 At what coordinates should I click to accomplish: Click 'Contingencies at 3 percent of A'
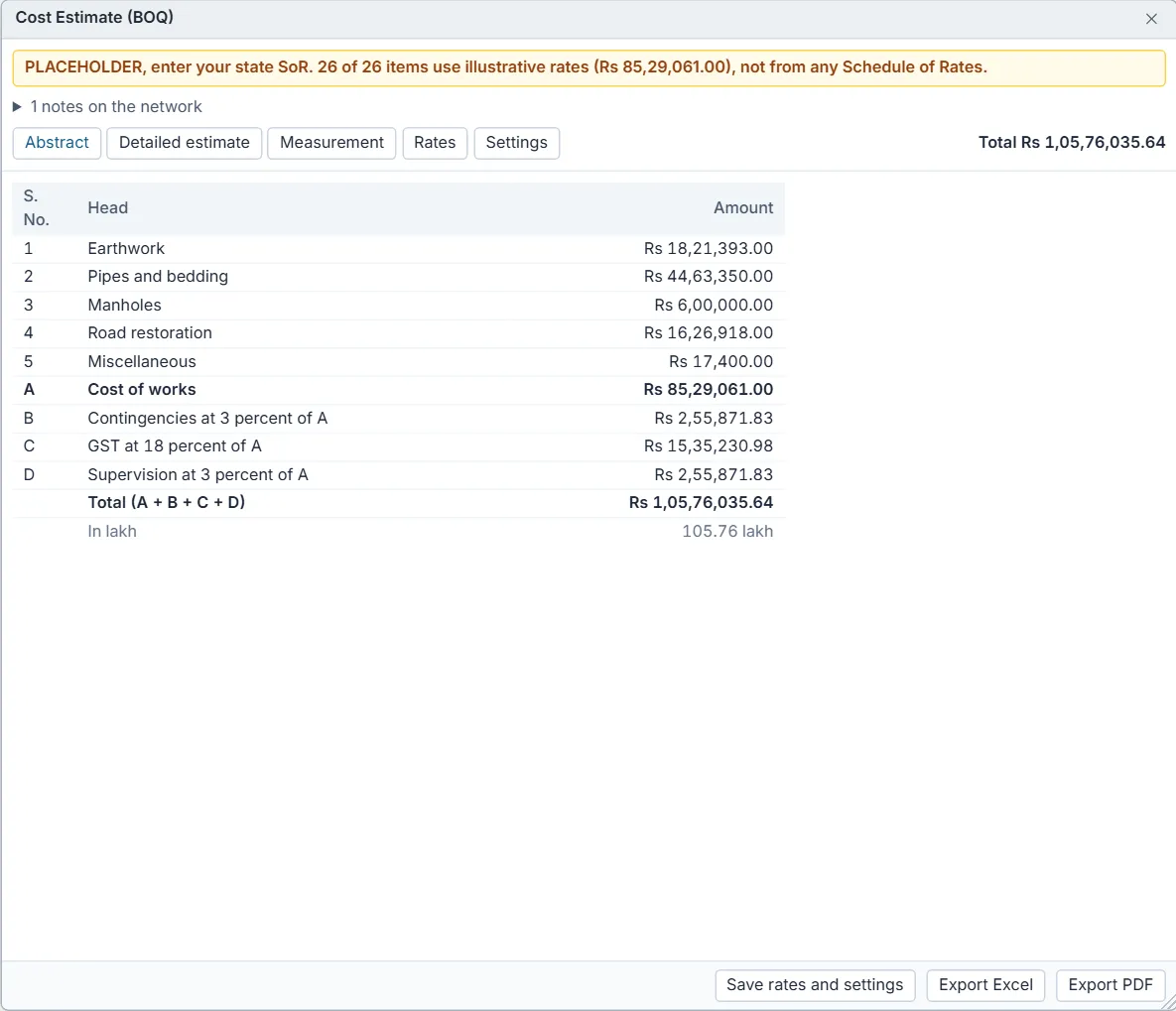point(207,418)
